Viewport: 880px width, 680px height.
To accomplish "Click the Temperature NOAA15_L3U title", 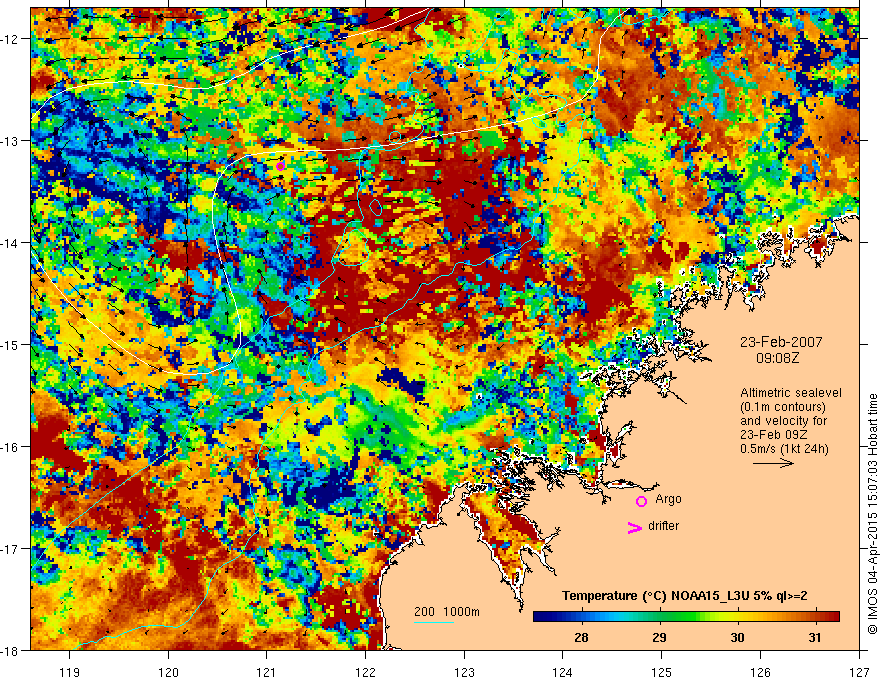I will (x=685, y=596).
